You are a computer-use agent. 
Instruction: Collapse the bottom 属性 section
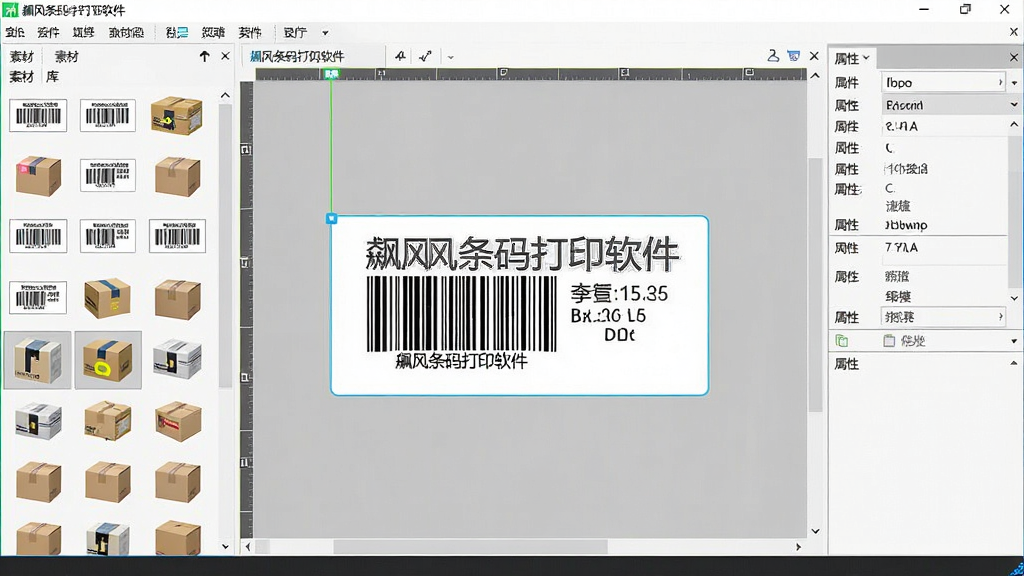[x=1014, y=363]
